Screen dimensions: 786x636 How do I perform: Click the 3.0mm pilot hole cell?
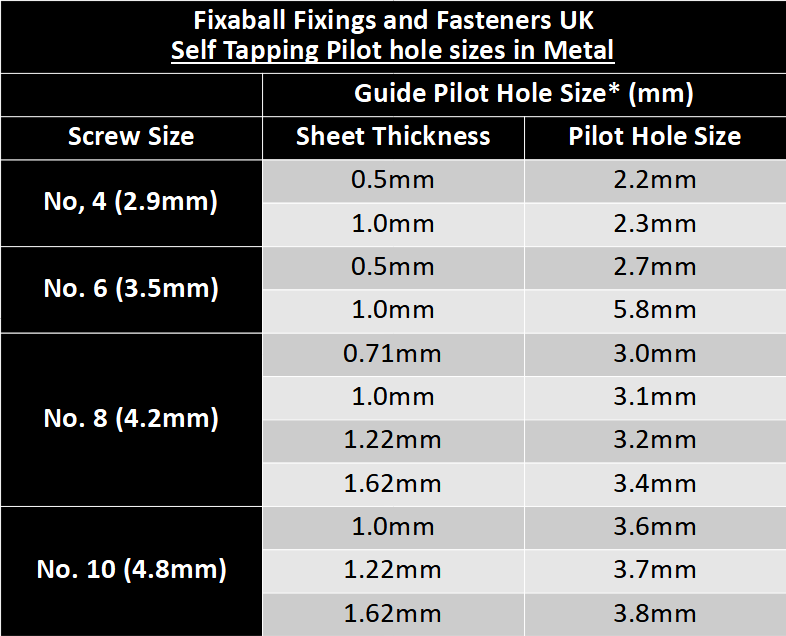click(655, 353)
